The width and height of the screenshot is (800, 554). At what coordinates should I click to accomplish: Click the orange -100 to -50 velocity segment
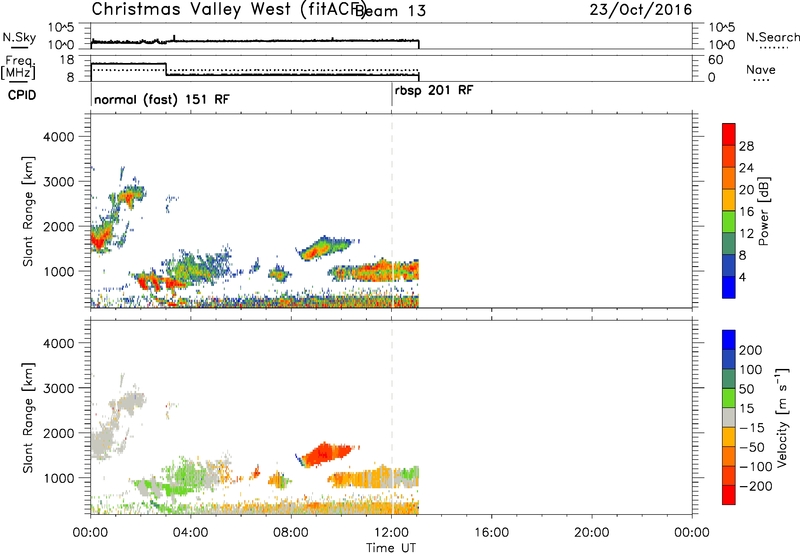pyautogui.click(x=729, y=456)
